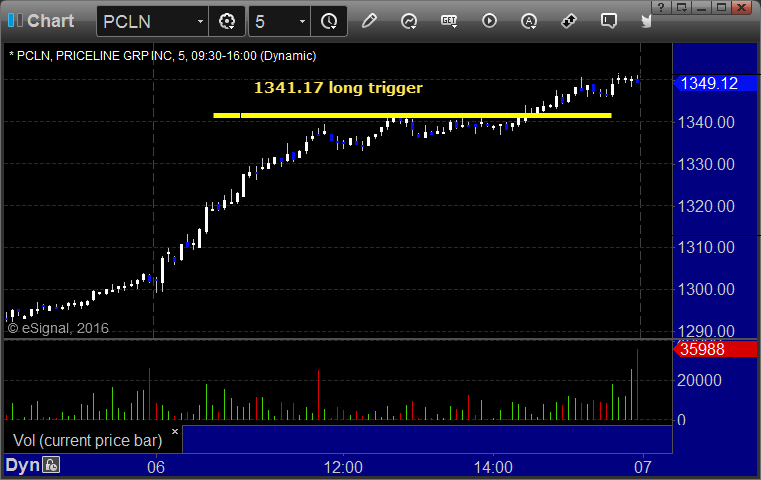
Task: Click the 1310.00 price axis label
Action: pos(706,248)
